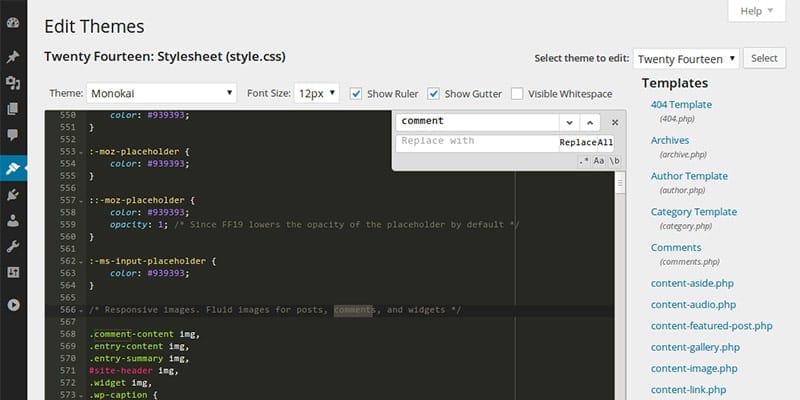Close the search and replace box
This screenshot has height=400, width=800.
pos(615,122)
